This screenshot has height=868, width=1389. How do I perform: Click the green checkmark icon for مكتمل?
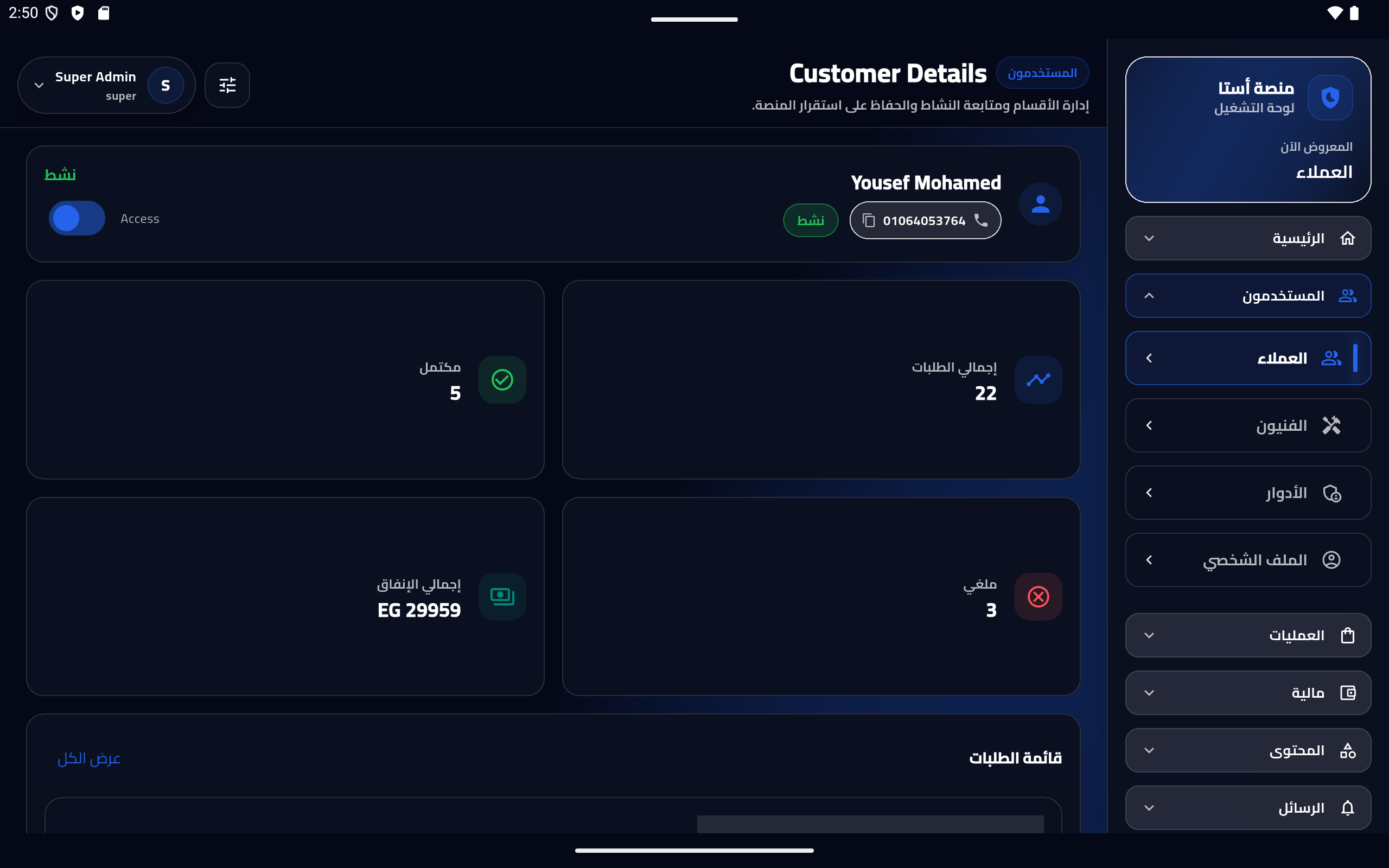coord(502,379)
